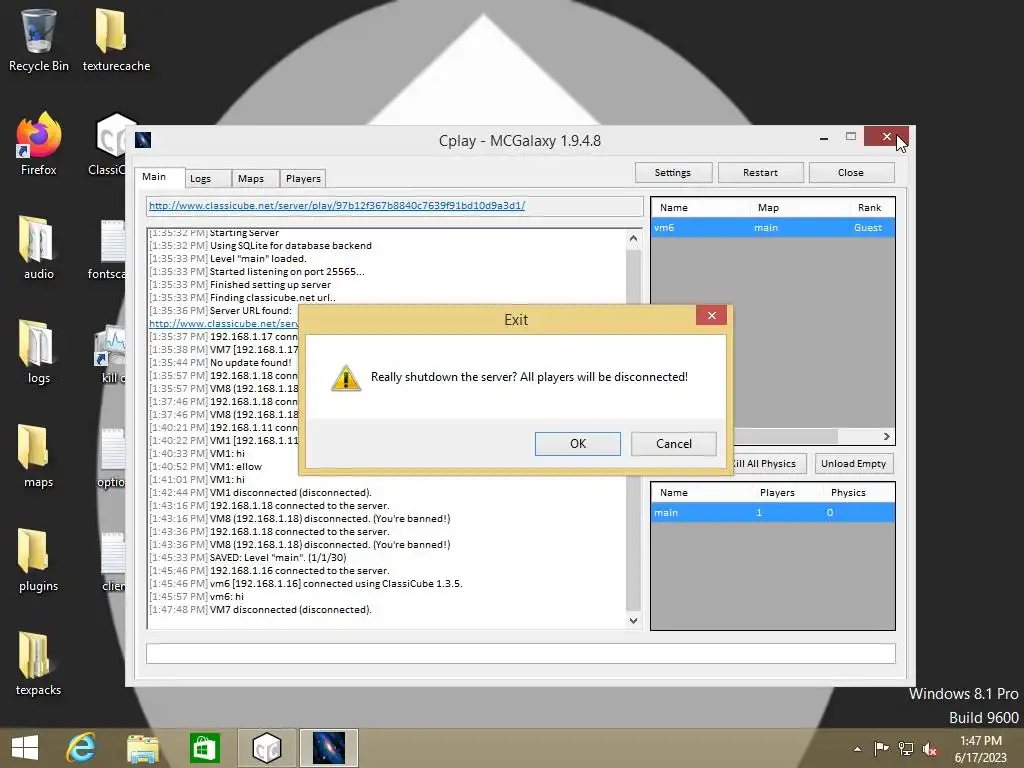Open the logs folder on desktop
The image size is (1024, 768).
point(39,353)
